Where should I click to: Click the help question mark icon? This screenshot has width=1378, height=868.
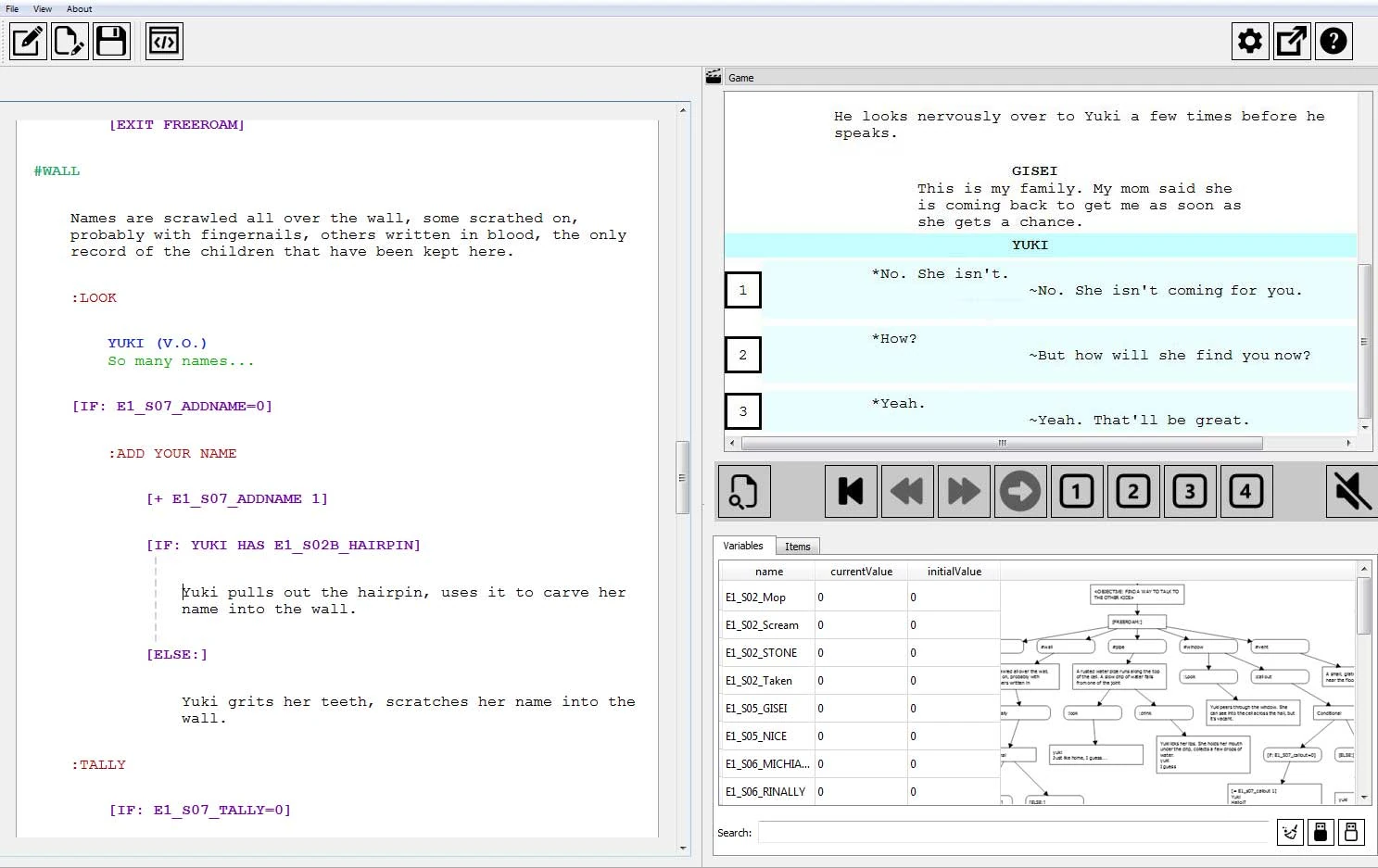pyautogui.click(x=1333, y=42)
